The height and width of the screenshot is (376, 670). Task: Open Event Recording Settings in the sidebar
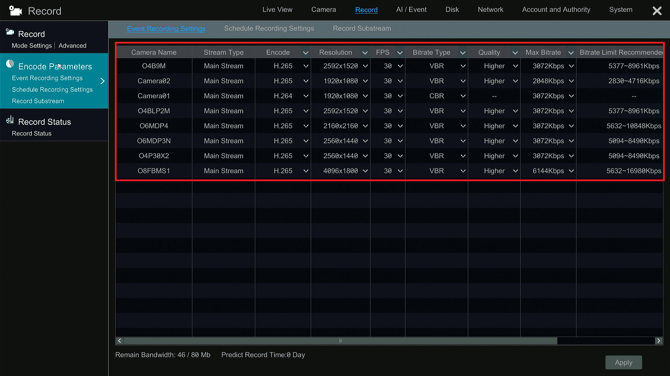(47, 78)
